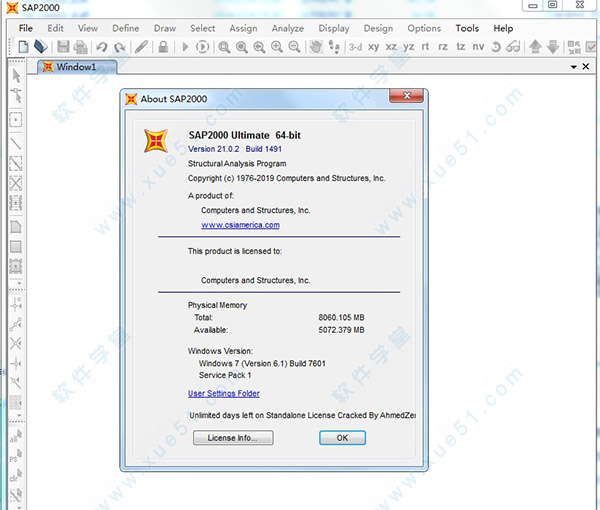Toggle Snap to Intersections X icon
The width and height of the screenshot is (600, 510).
(x=16, y=344)
